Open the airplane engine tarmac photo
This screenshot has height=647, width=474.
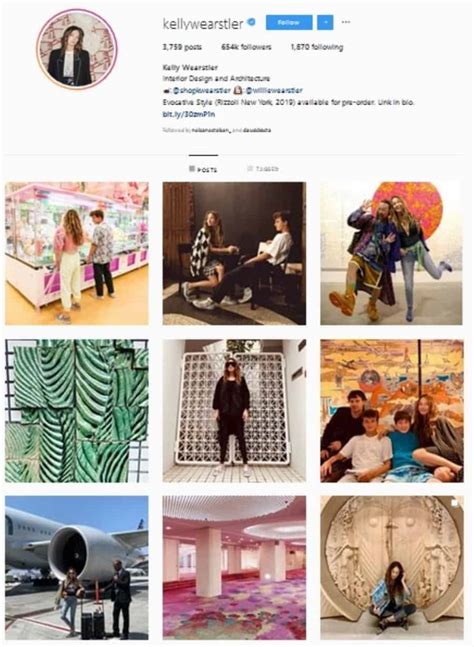[x=77, y=568]
